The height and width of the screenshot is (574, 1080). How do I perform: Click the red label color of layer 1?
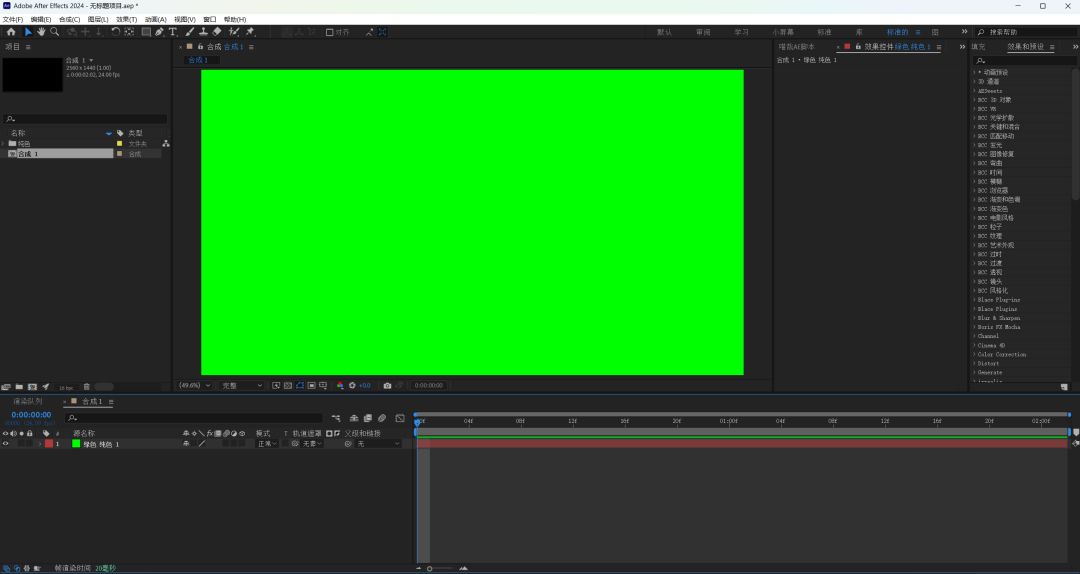click(x=48, y=443)
